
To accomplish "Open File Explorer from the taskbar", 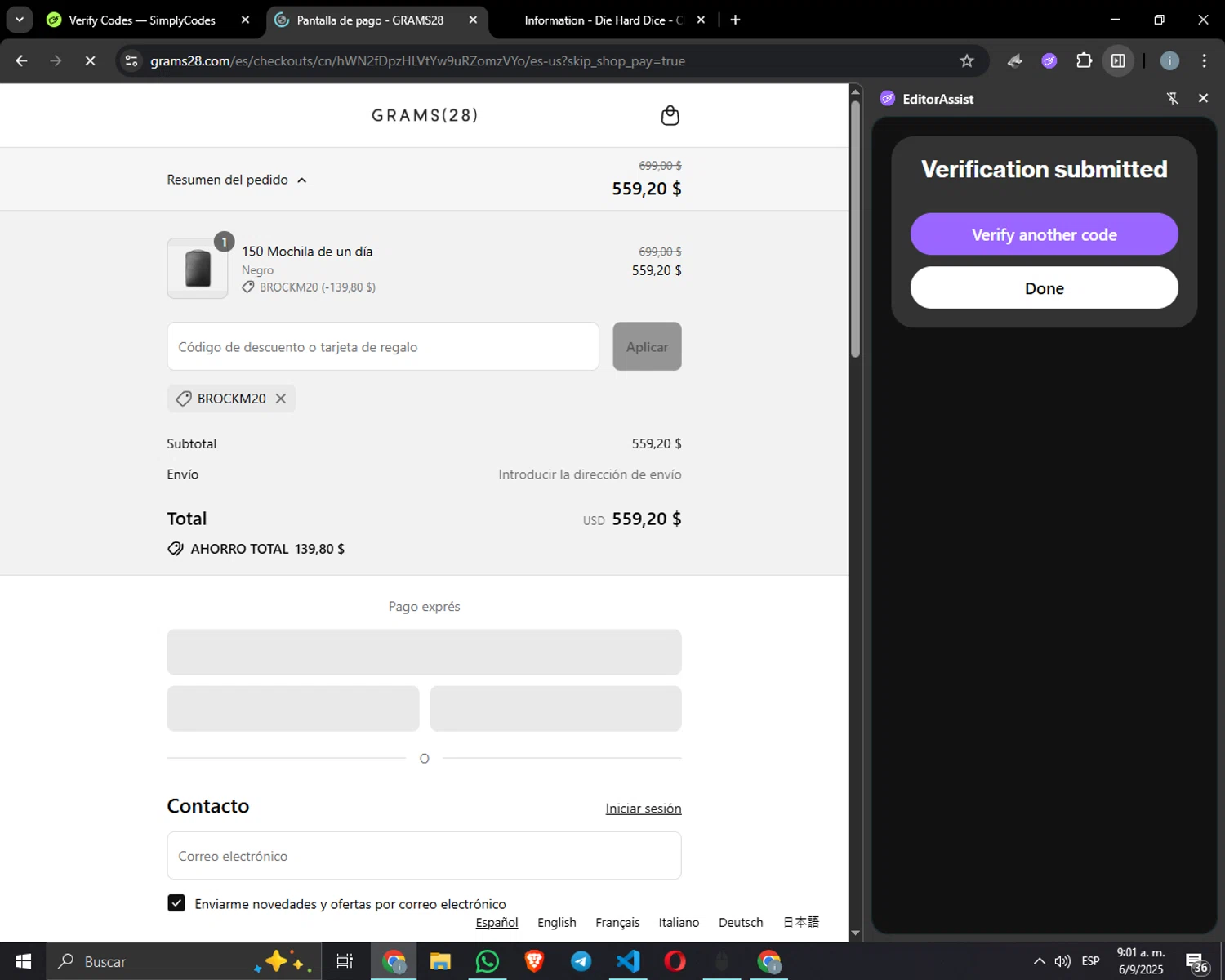I will point(440,961).
